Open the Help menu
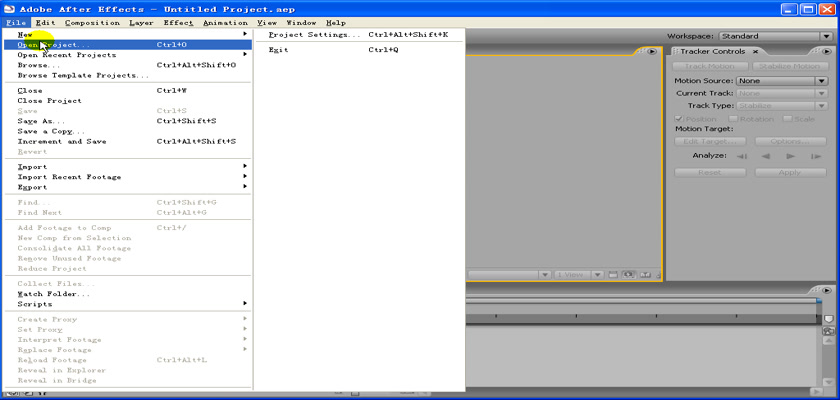840x400 pixels. click(336, 23)
